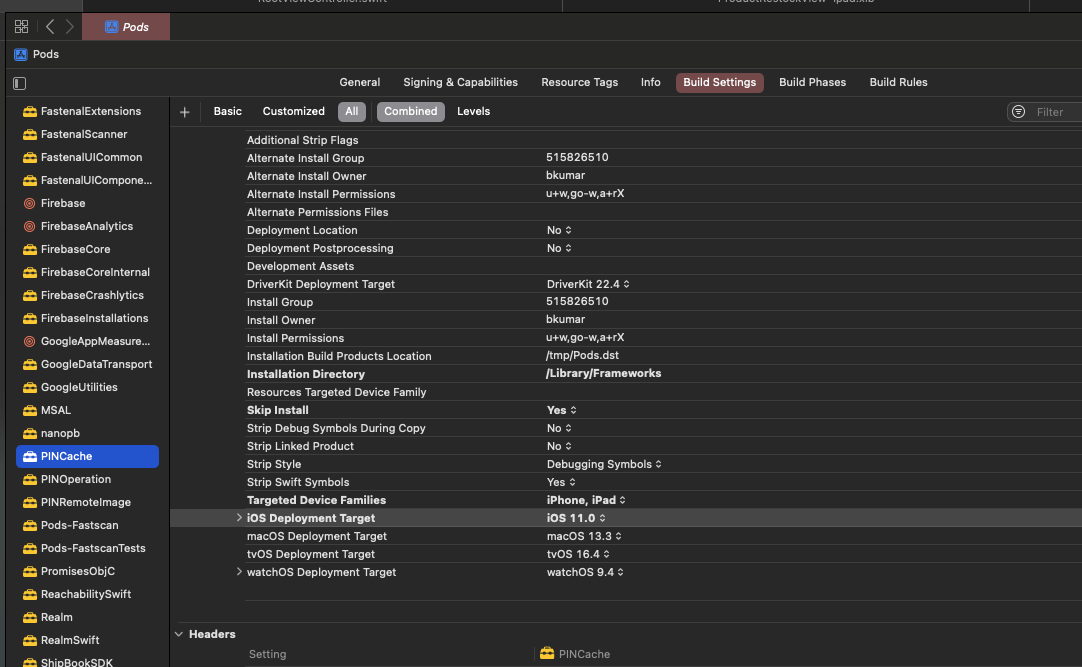This screenshot has height=667, width=1082.
Task: Click the PINOperation framework icon
Action: tap(30, 479)
